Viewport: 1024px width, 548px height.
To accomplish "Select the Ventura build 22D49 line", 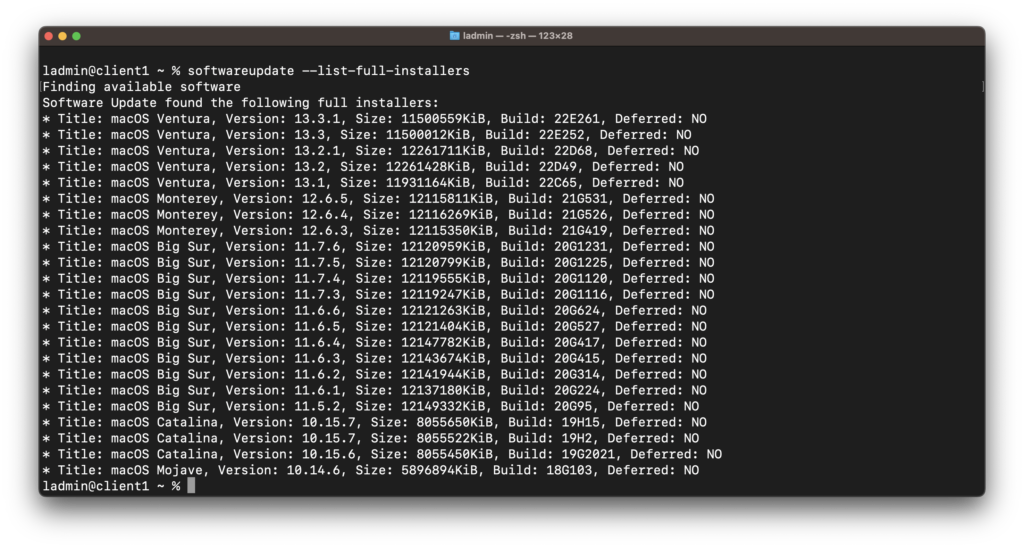I will point(363,167).
